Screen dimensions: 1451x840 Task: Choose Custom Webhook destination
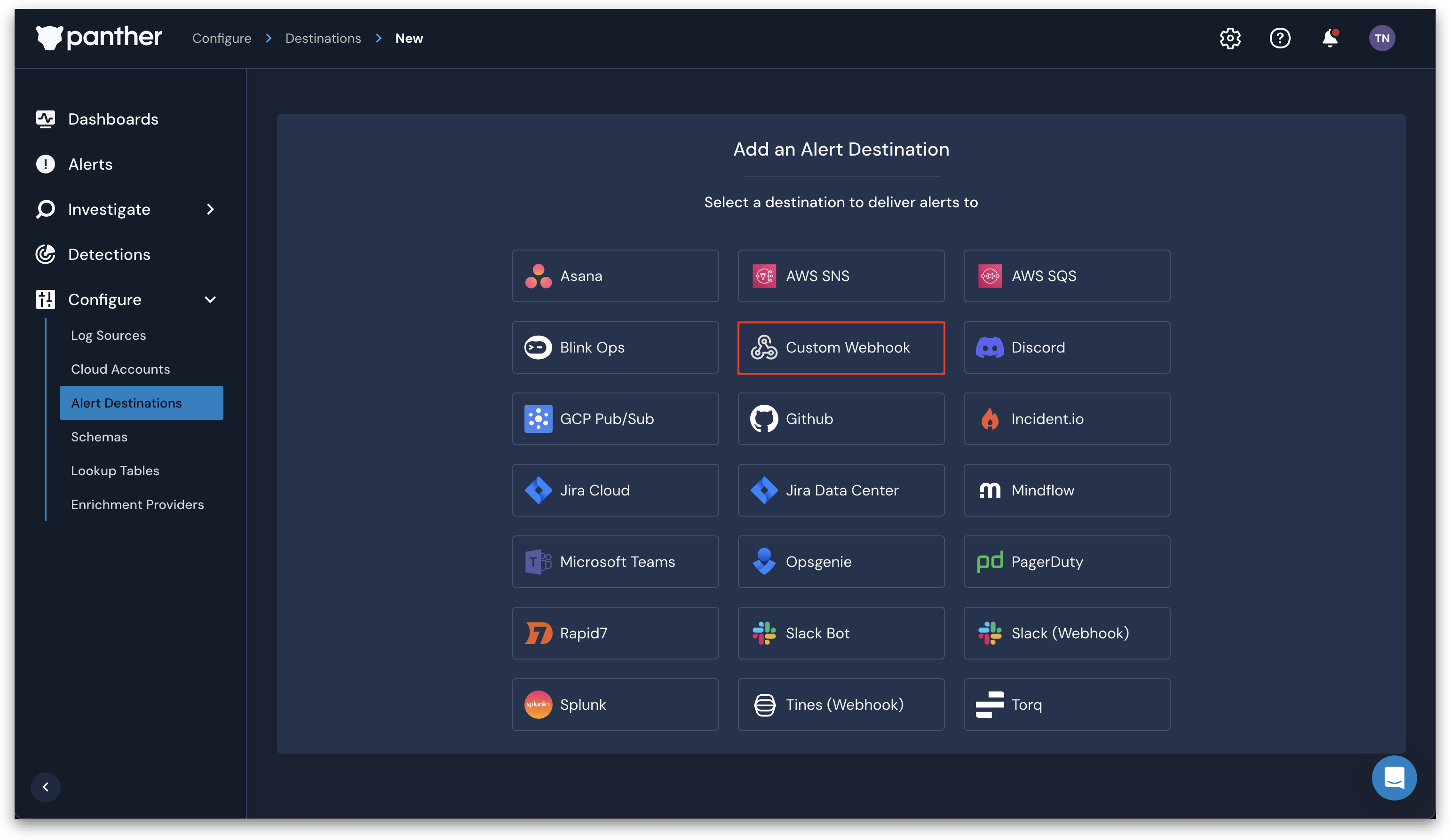tap(840, 347)
